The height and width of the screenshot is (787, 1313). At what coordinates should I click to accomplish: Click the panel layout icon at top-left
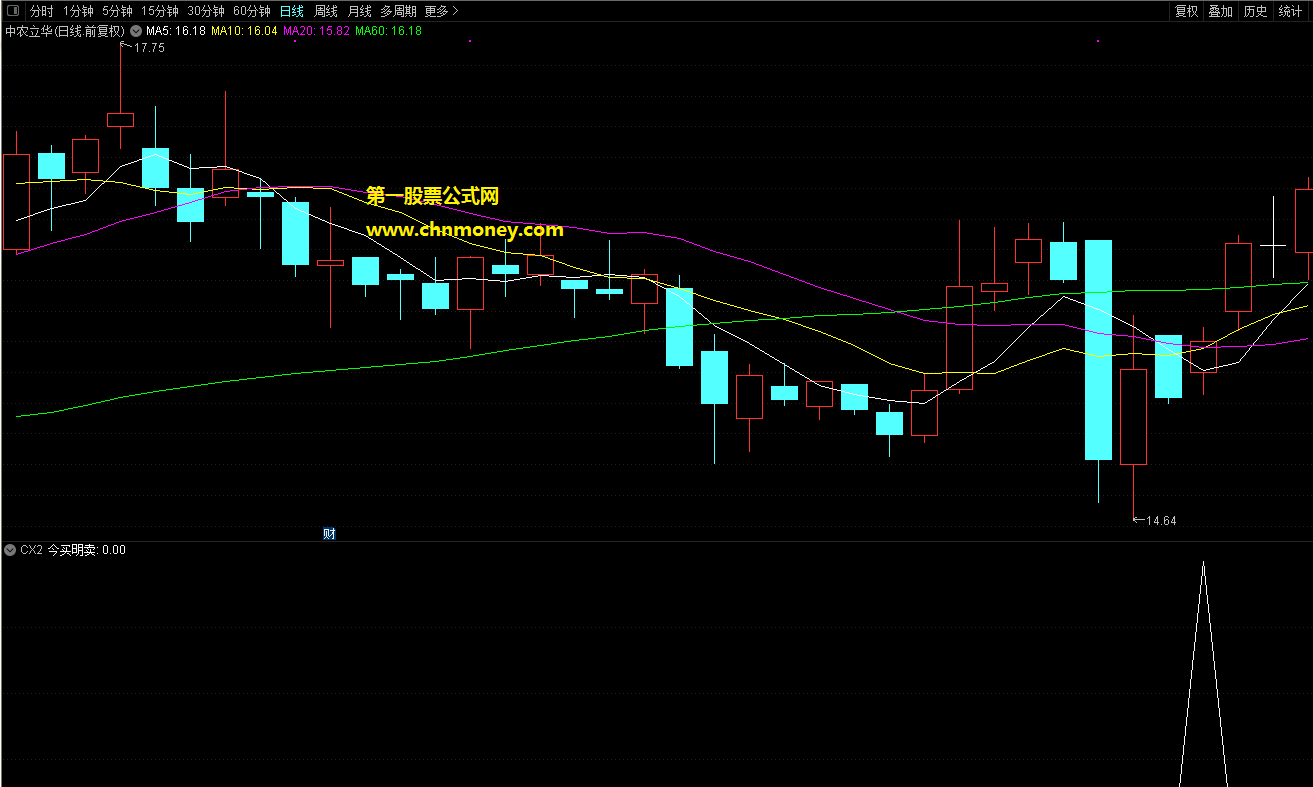click(x=13, y=11)
